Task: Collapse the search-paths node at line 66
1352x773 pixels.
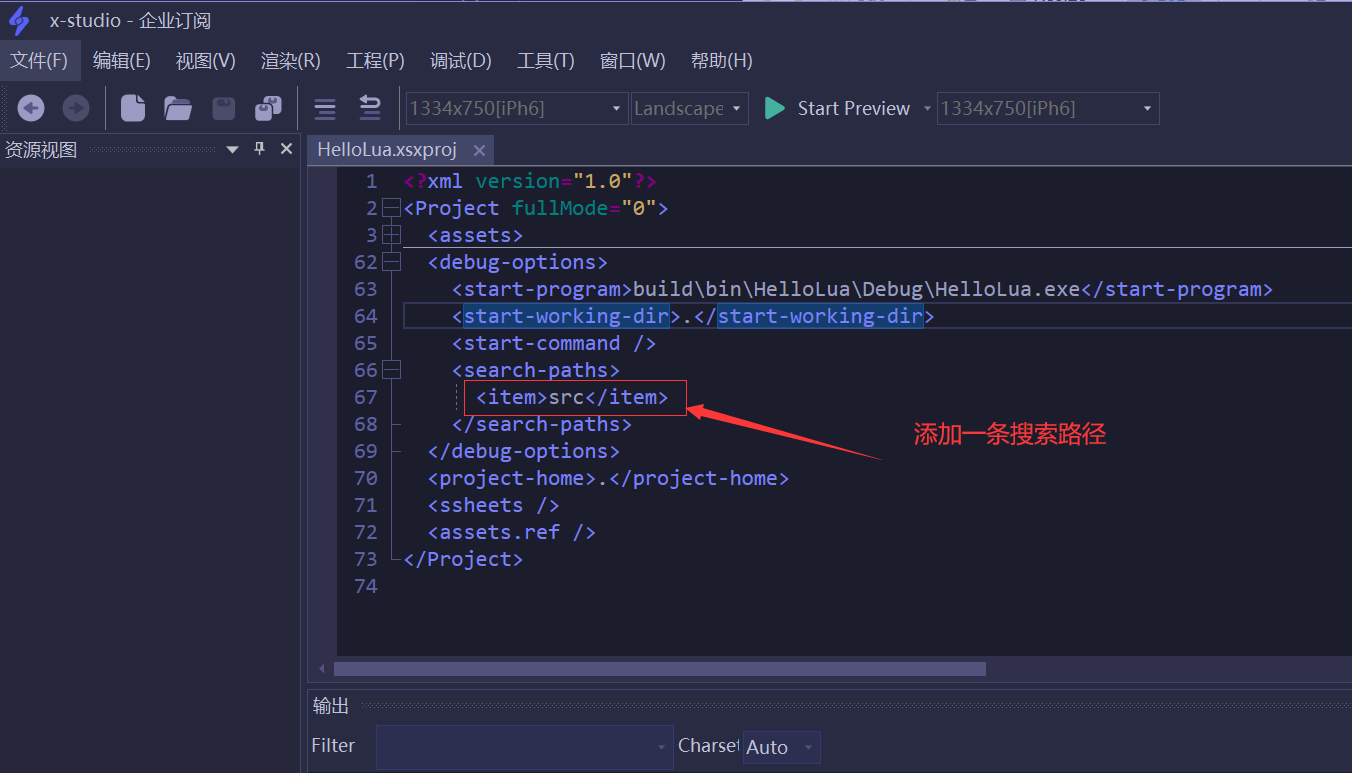Action: coord(391,370)
